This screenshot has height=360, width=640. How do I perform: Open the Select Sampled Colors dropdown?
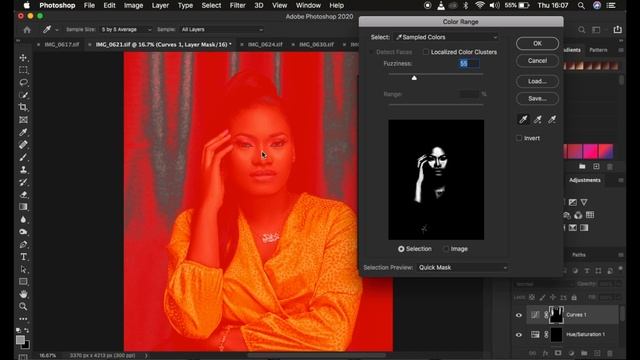click(x=447, y=37)
